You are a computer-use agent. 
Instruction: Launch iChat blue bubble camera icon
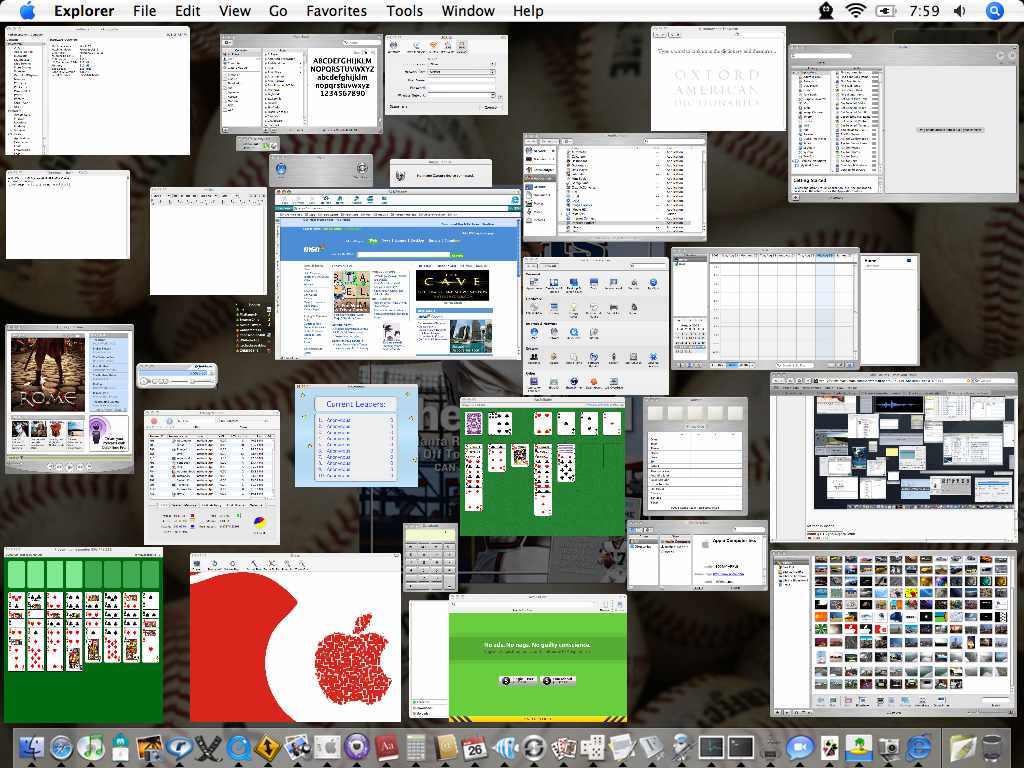coord(800,747)
